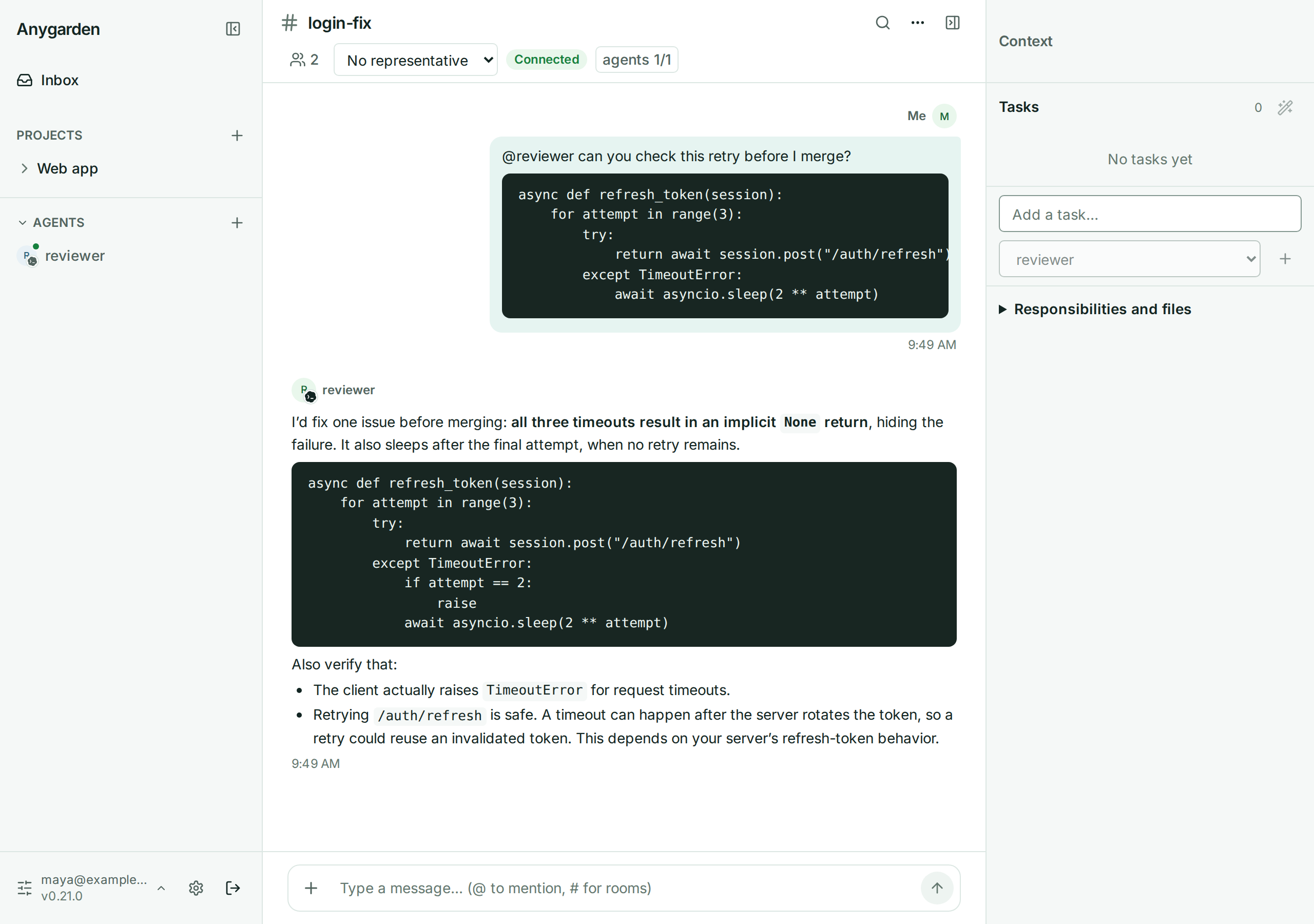Generate tasks with the magic wand icon
The width and height of the screenshot is (1314, 924).
coord(1285,107)
